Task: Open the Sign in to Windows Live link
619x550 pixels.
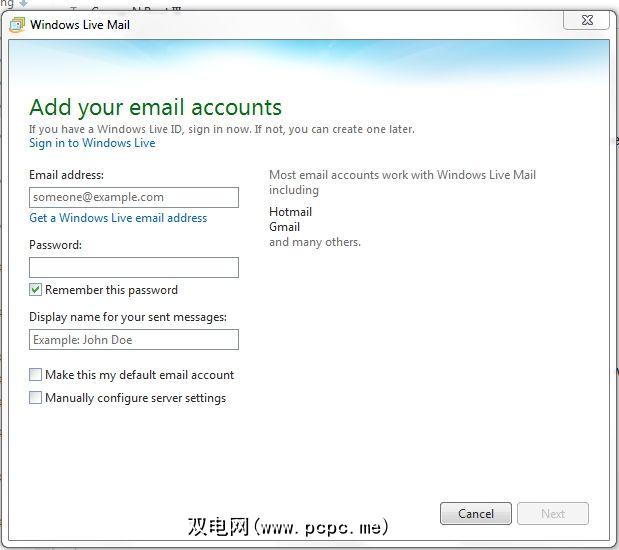Action: coord(92,143)
